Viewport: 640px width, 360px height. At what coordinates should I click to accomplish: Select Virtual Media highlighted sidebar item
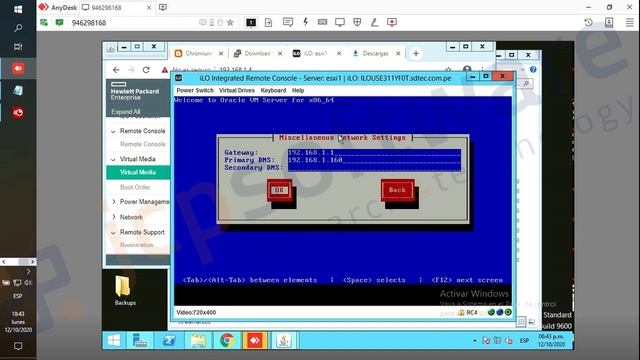click(138, 172)
